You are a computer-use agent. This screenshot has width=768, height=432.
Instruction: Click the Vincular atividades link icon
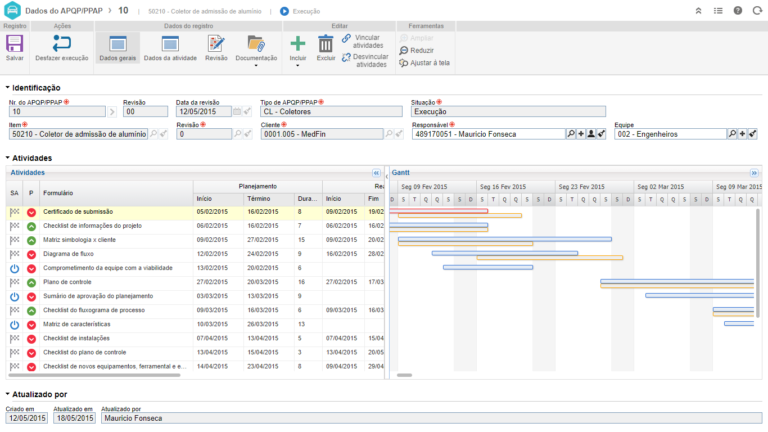point(347,38)
